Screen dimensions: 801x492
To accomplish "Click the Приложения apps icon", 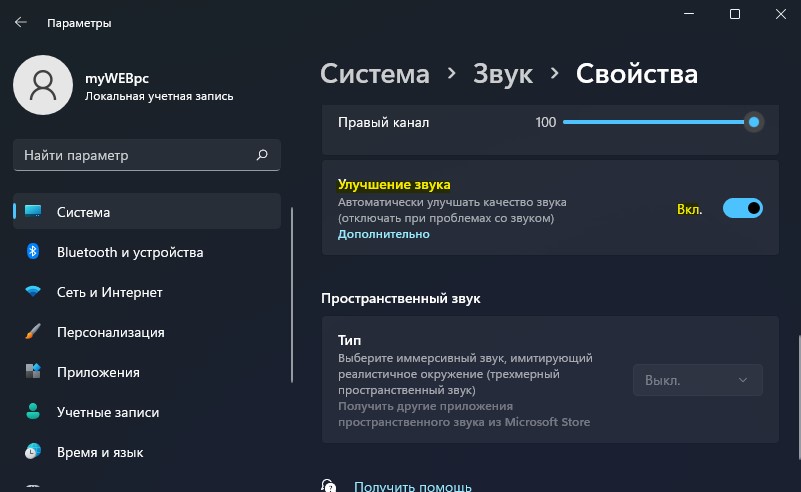I will [x=33, y=371].
